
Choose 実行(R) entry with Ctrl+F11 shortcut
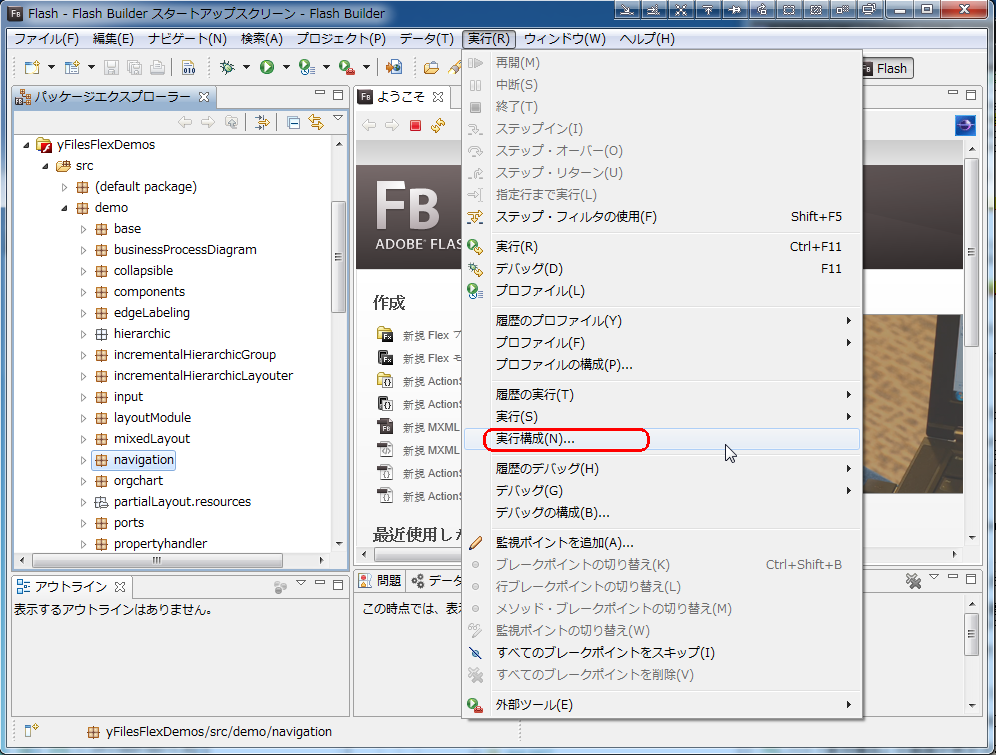pos(661,246)
